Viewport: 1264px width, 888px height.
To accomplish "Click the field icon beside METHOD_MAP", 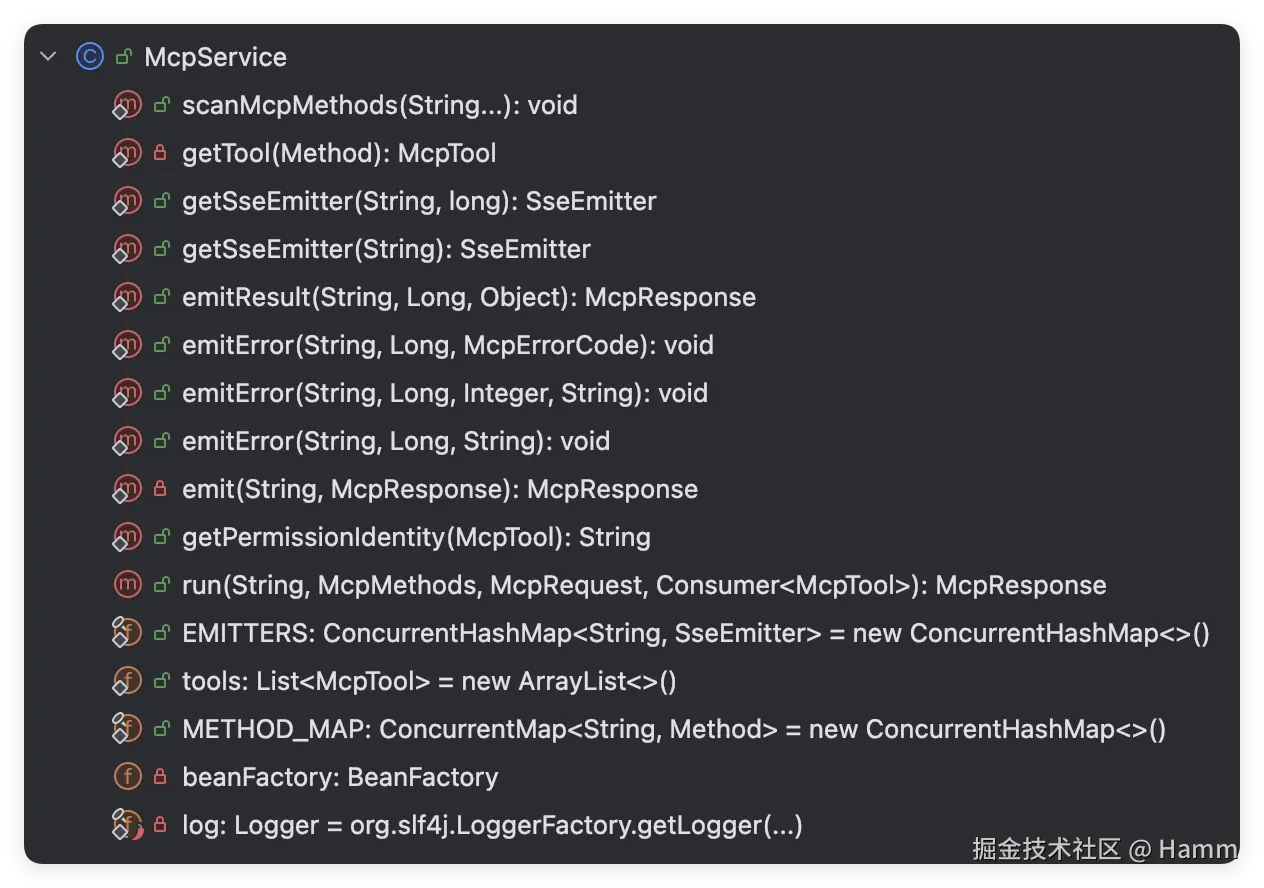I will pos(127,729).
